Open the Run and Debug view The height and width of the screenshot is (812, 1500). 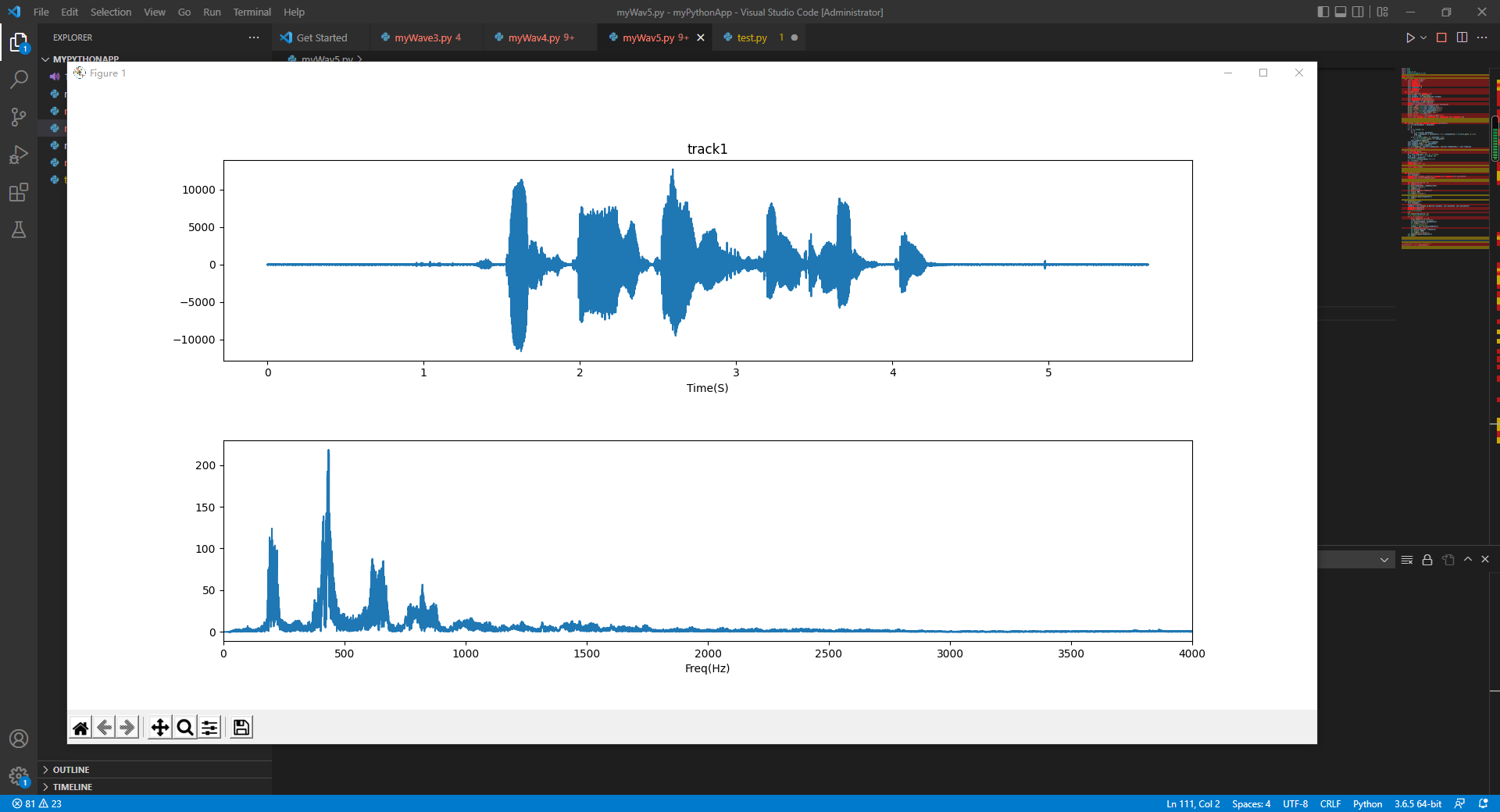tap(19, 155)
